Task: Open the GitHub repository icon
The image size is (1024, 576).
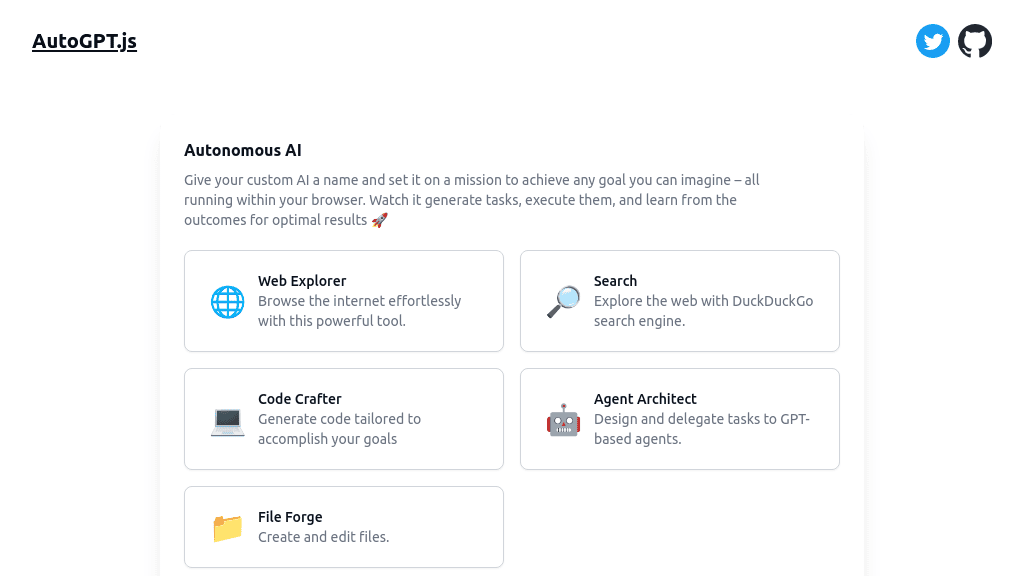Action: [975, 41]
